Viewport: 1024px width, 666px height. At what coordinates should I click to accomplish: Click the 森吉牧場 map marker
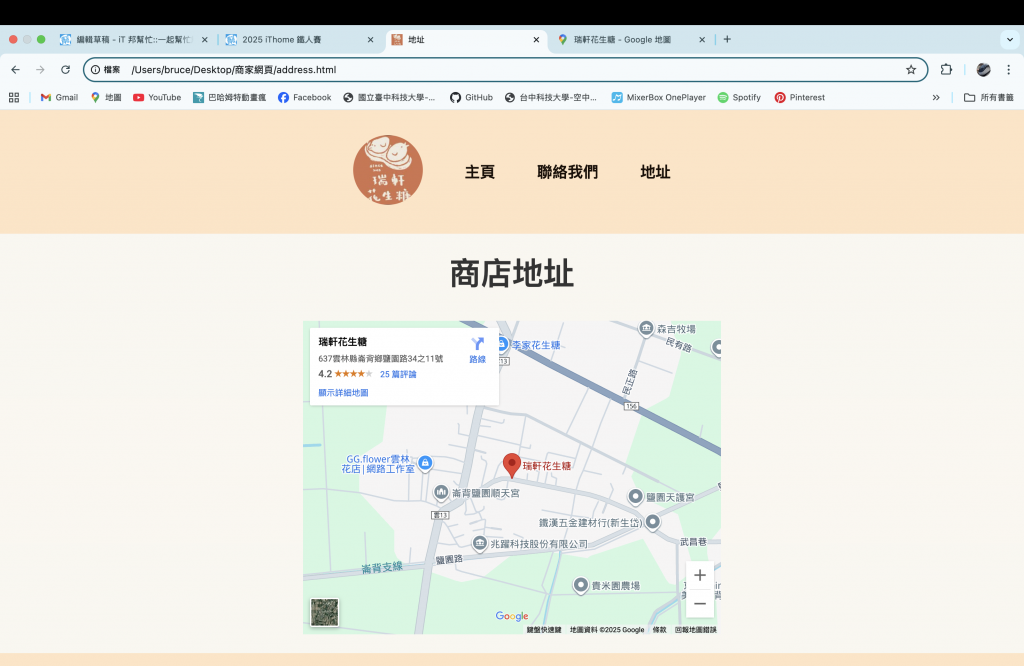click(x=646, y=328)
